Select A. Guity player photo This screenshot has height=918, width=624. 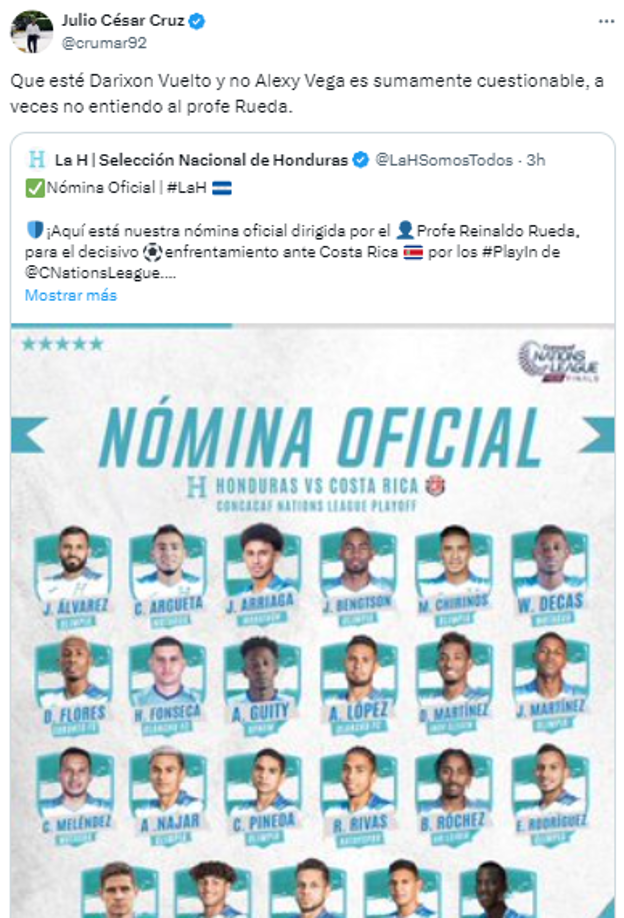point(263,672)
